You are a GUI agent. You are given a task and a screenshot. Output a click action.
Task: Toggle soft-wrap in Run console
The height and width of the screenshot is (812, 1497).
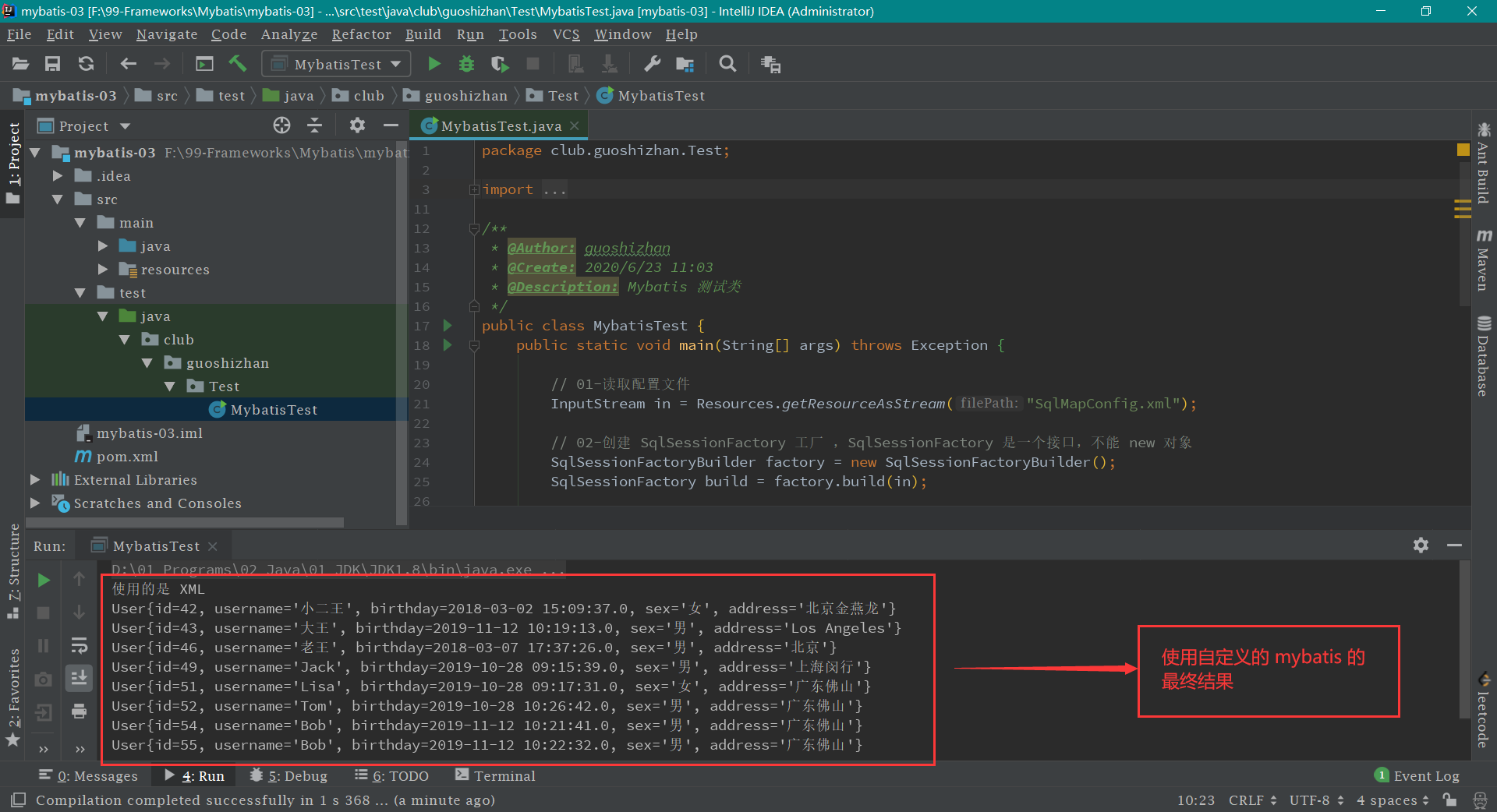[x=79, y=645]
